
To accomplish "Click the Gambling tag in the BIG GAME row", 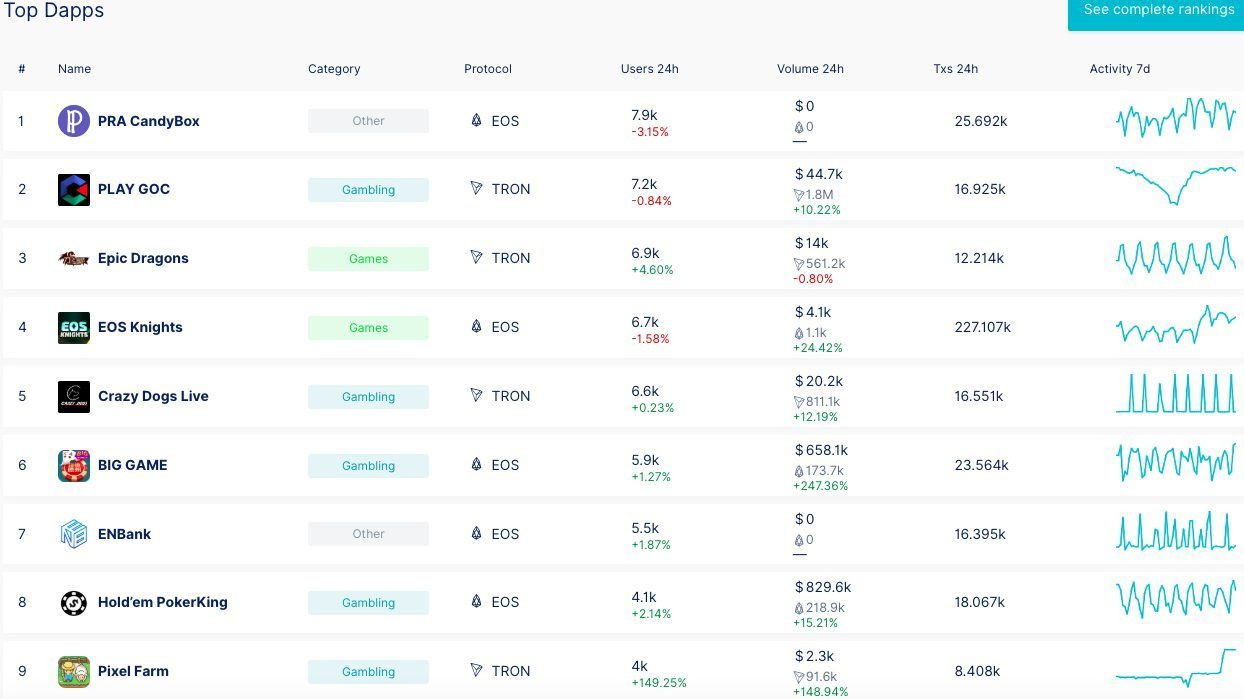I will (368, 465).
